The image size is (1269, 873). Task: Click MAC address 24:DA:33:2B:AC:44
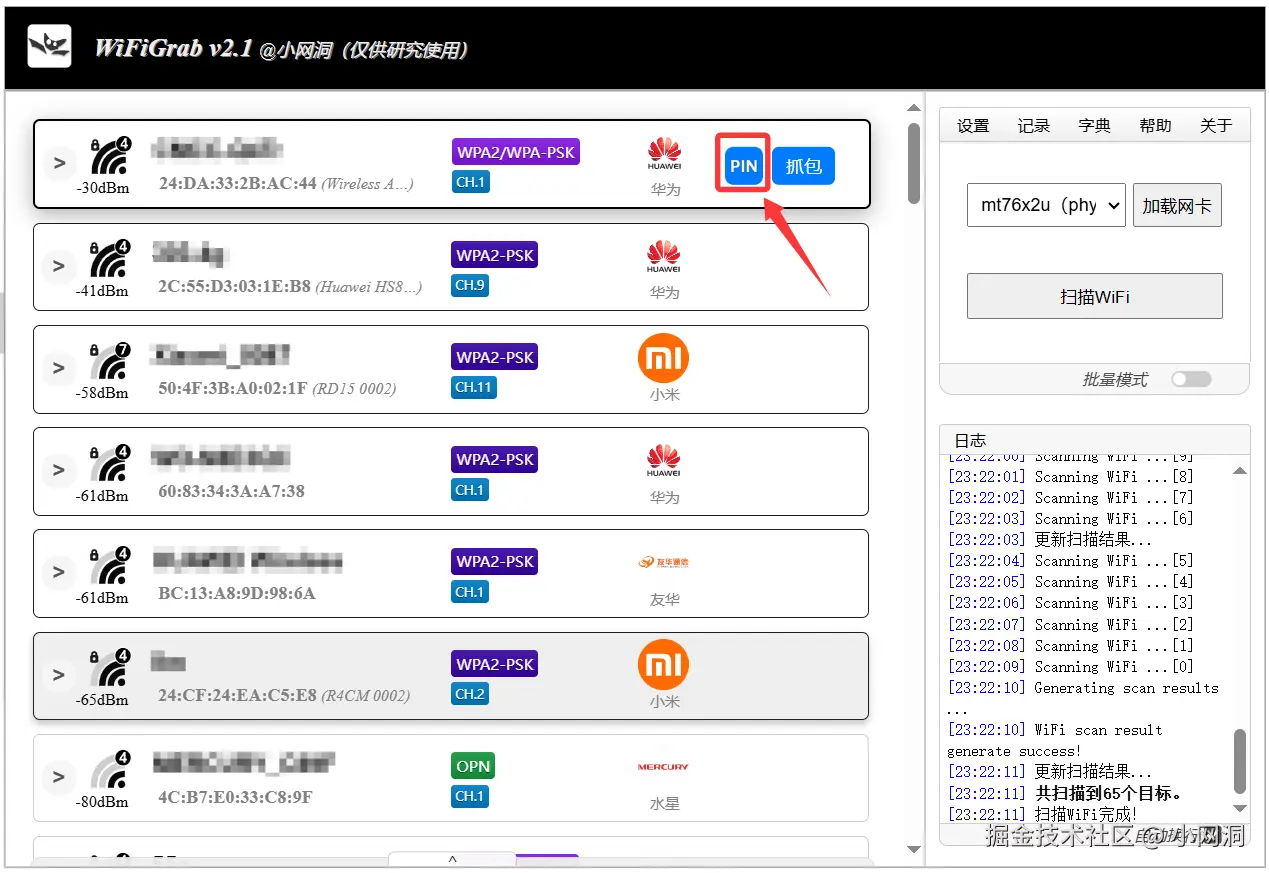coord(237,183)
